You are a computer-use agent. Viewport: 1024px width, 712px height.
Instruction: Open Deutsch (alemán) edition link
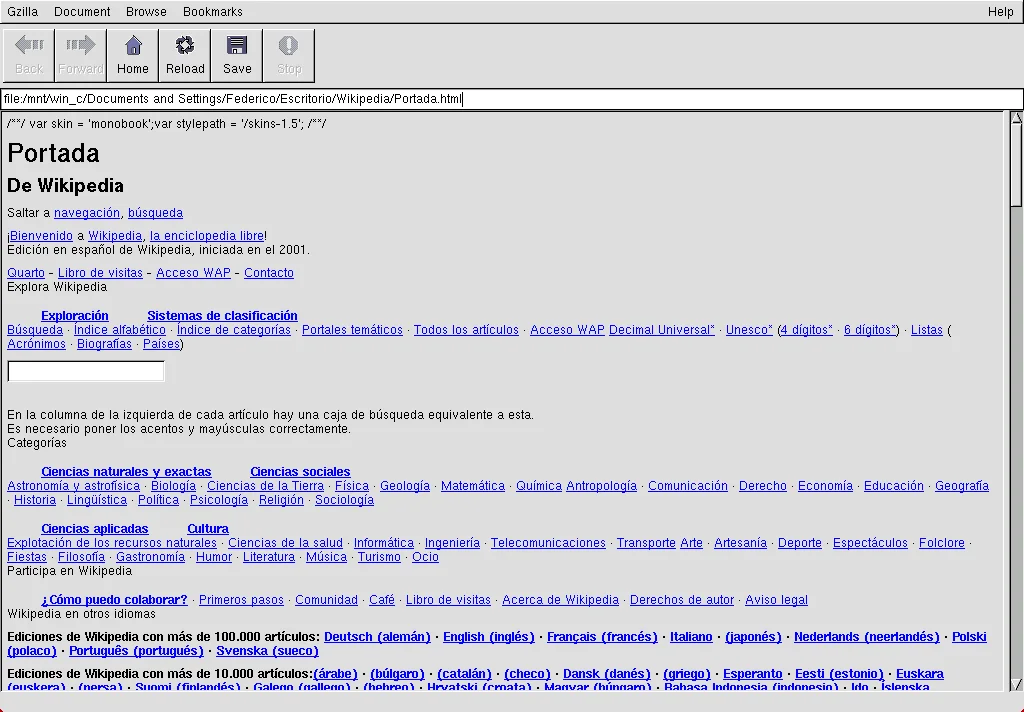[377, 637]
